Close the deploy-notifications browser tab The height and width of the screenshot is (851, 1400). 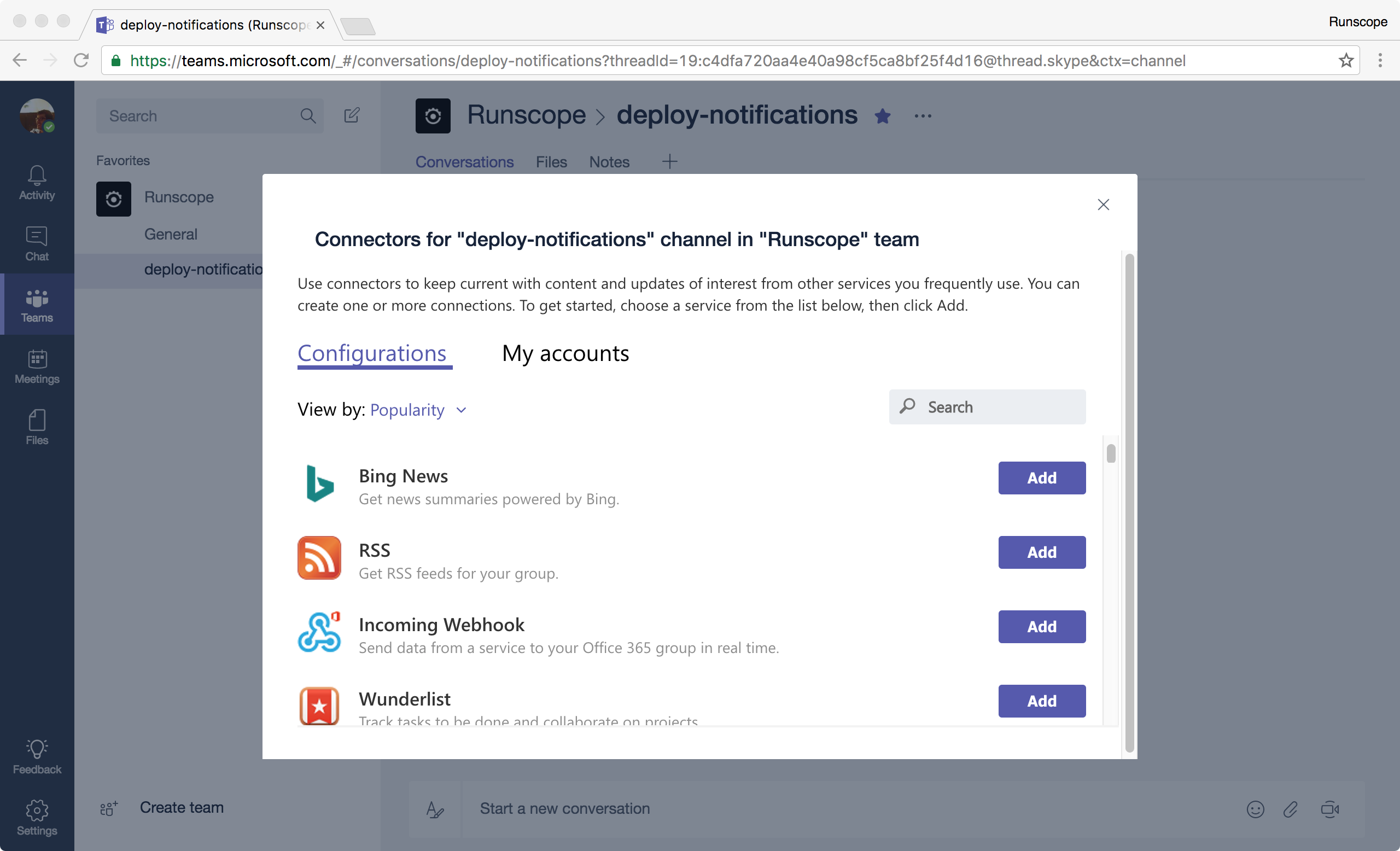(320, 25)
